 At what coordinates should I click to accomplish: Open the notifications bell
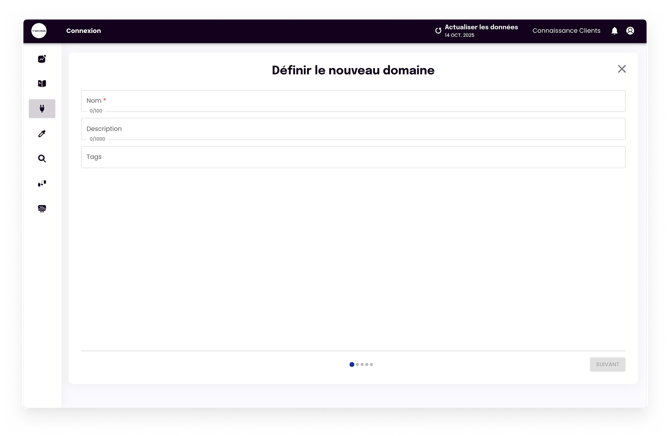pyautogui.click(x=614, y=31)
